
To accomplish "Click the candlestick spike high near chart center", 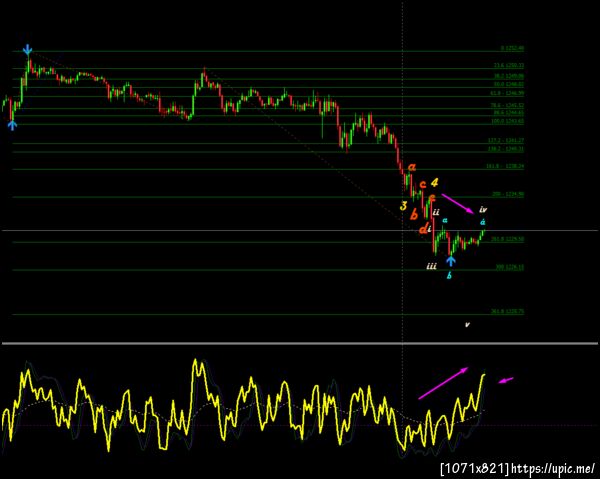I will point(204,69).
